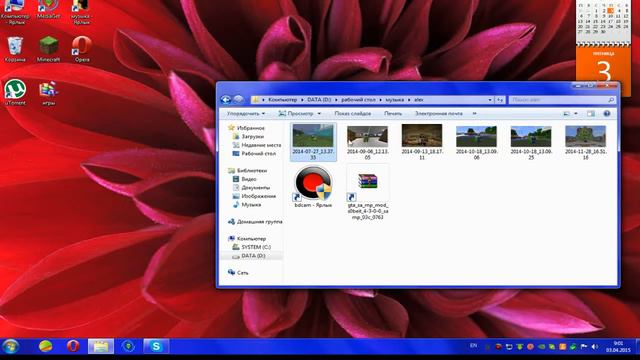Click the address bar refresh button
Image resolution: width=640 pixels, height=360 pixels.
pos(500,100)
